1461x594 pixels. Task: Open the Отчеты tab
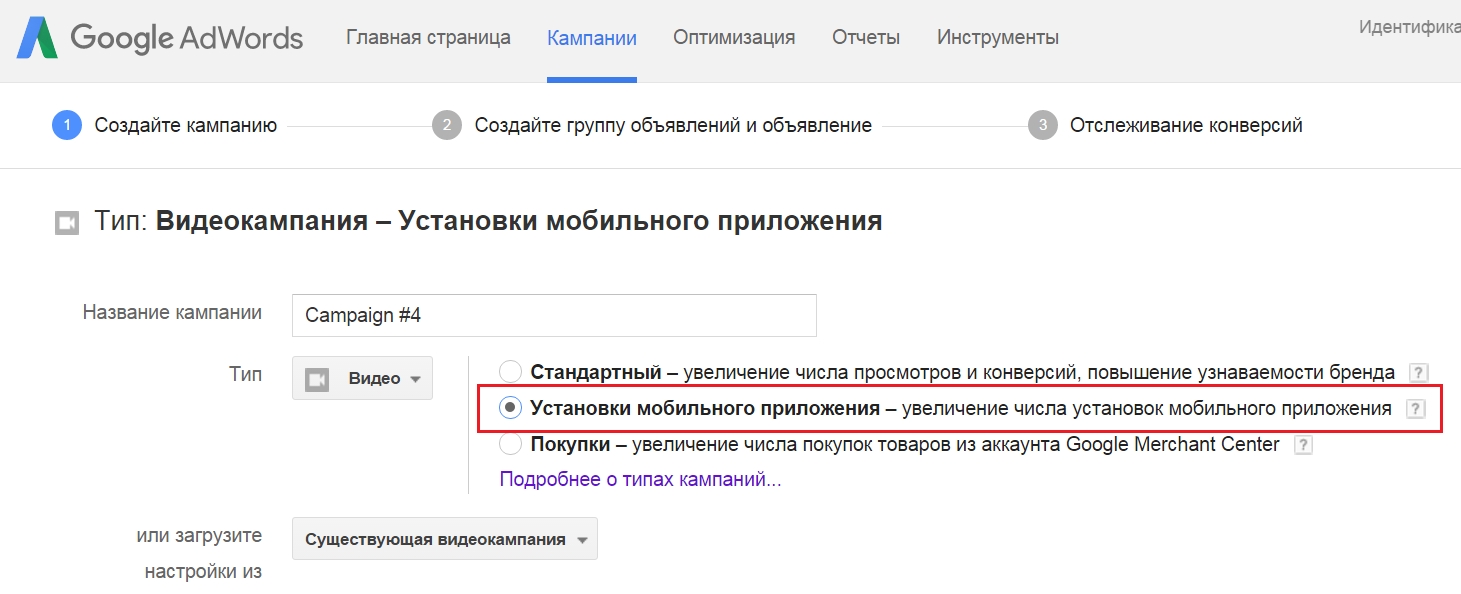866,38
